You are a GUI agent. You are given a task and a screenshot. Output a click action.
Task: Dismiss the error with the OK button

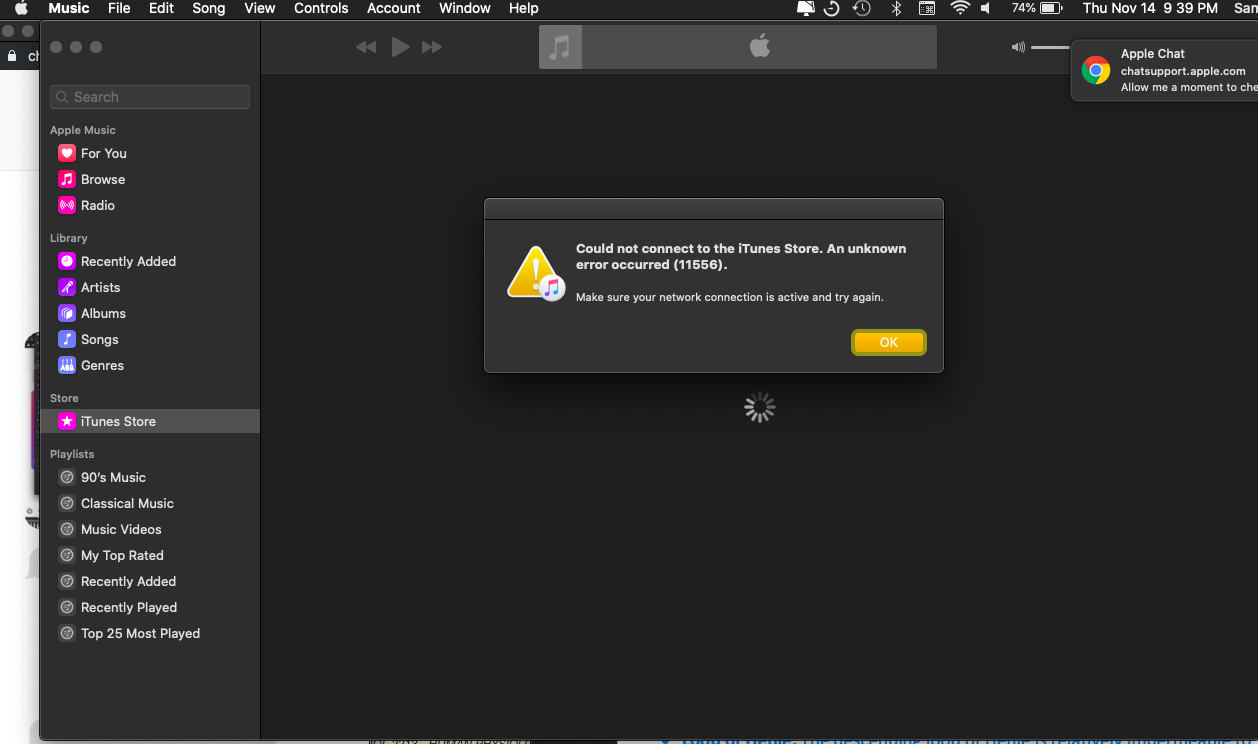889,342
